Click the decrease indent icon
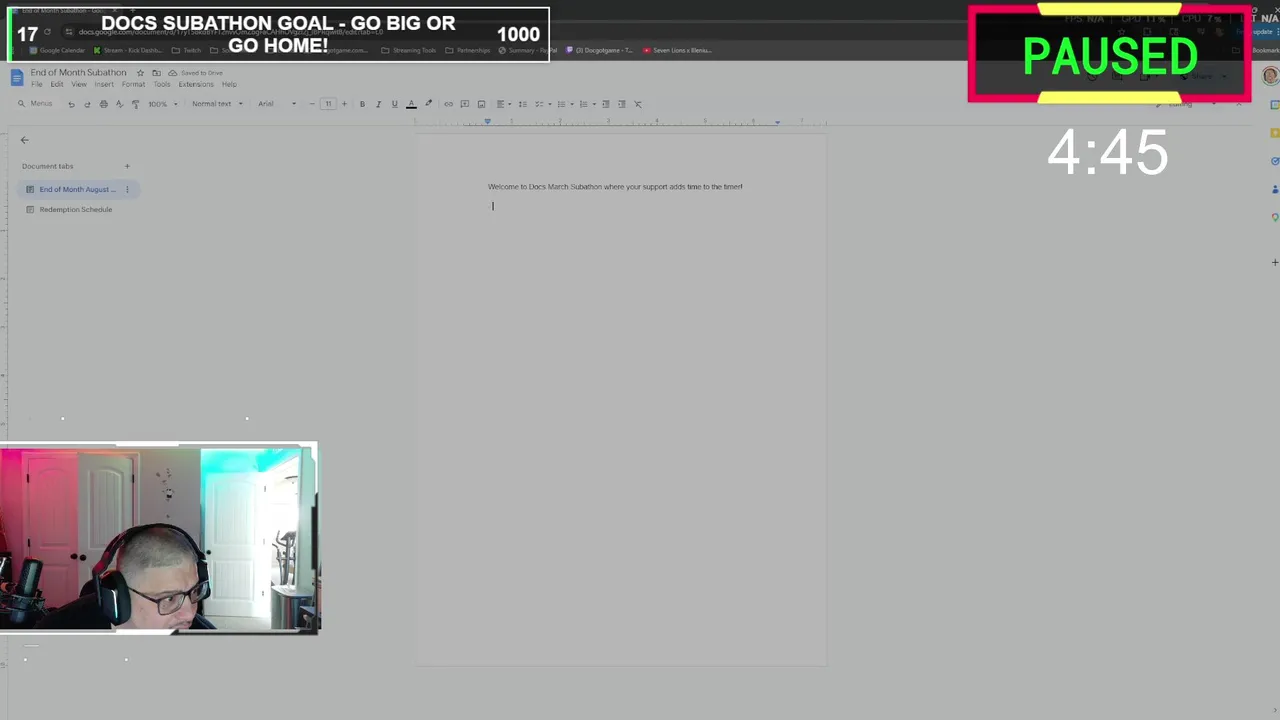 click(x=605, y=104)
